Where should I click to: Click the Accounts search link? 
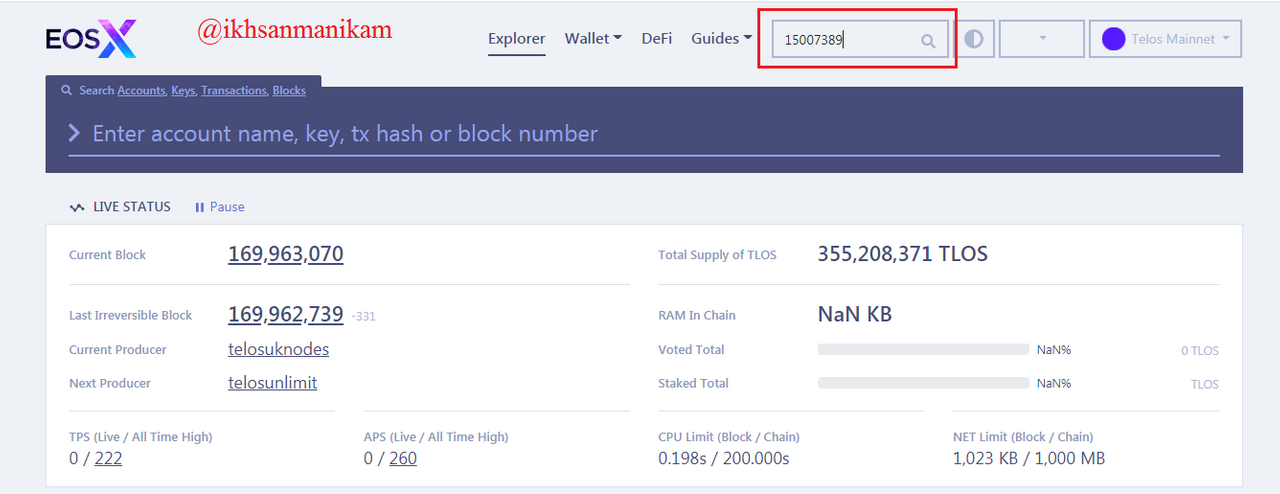coord(141,90)
